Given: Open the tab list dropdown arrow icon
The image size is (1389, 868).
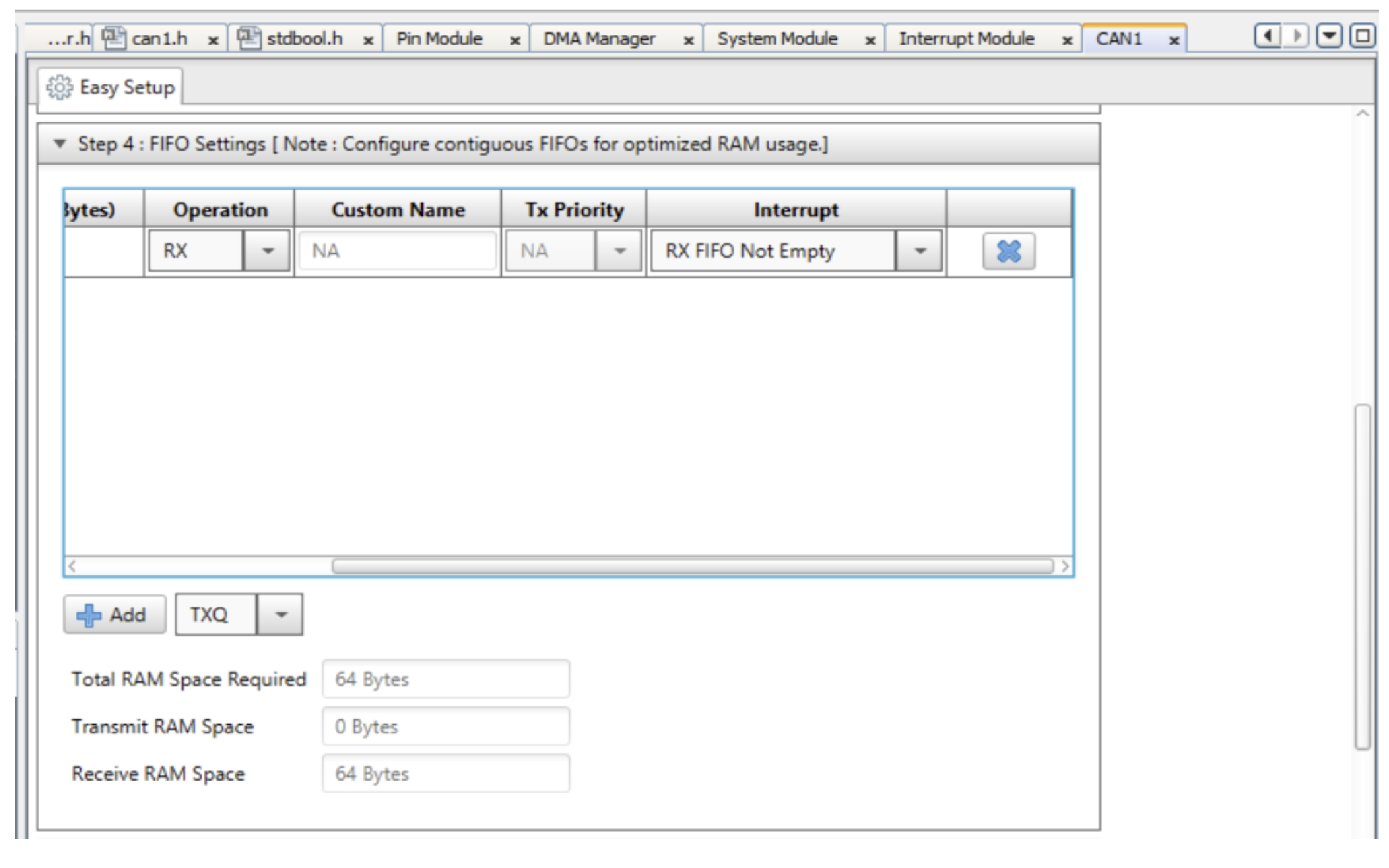Looking at the screenshot, I should (1328, 36).
